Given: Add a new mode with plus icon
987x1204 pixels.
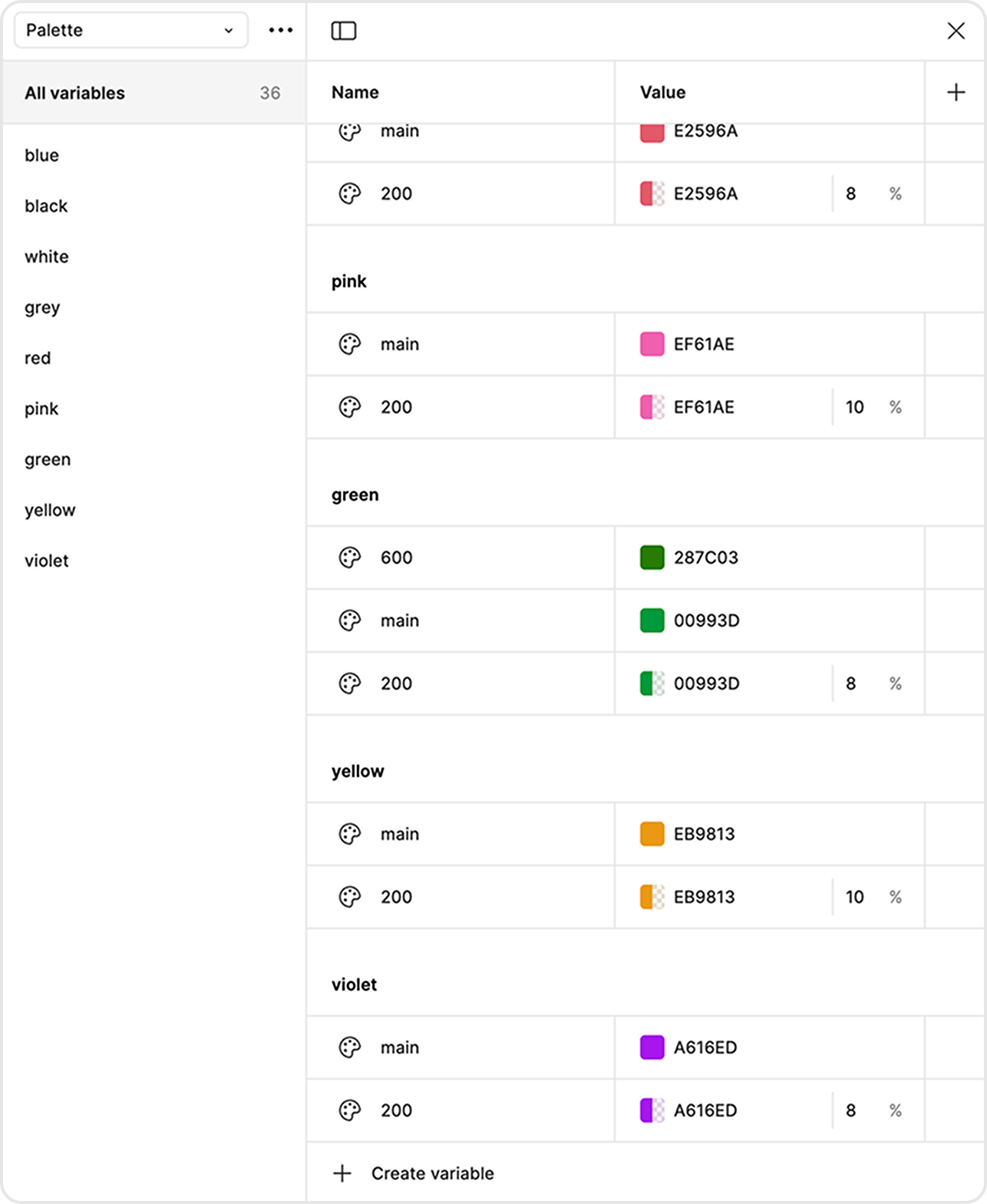Looking at the screenshot, I should (x=956, y=92).
